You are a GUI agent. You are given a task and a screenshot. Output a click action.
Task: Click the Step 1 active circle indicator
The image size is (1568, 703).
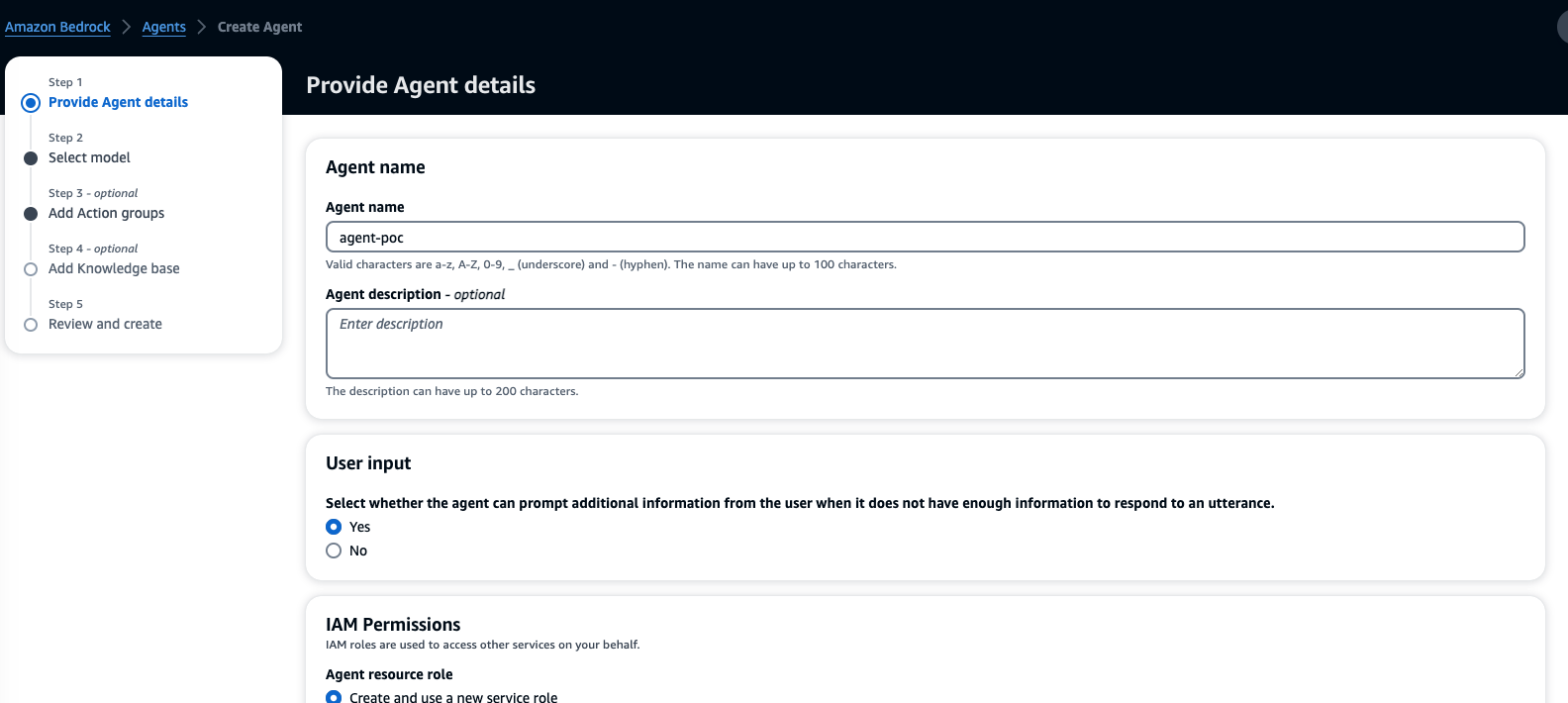[31, 103]
